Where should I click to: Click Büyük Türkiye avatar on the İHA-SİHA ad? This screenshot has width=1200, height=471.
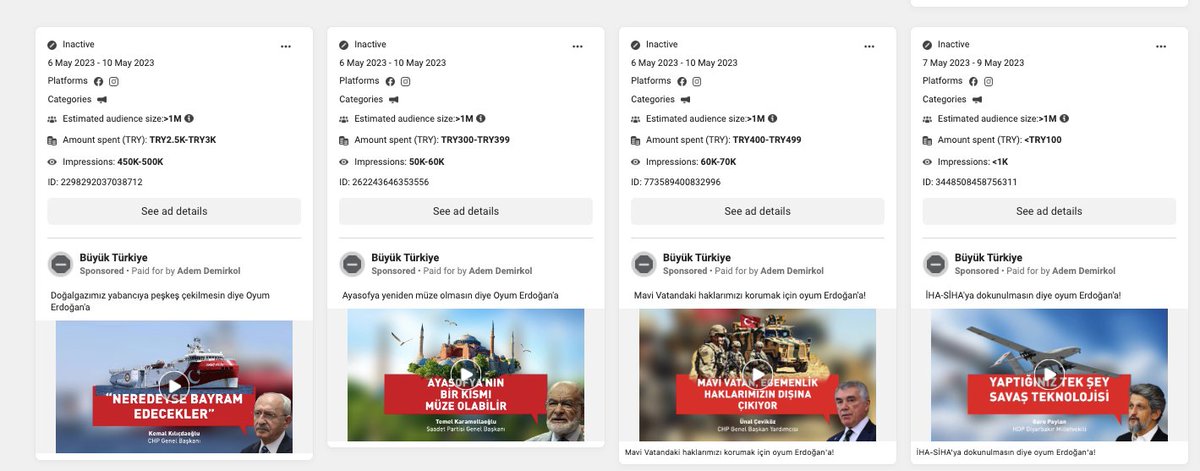click(935, 264)
